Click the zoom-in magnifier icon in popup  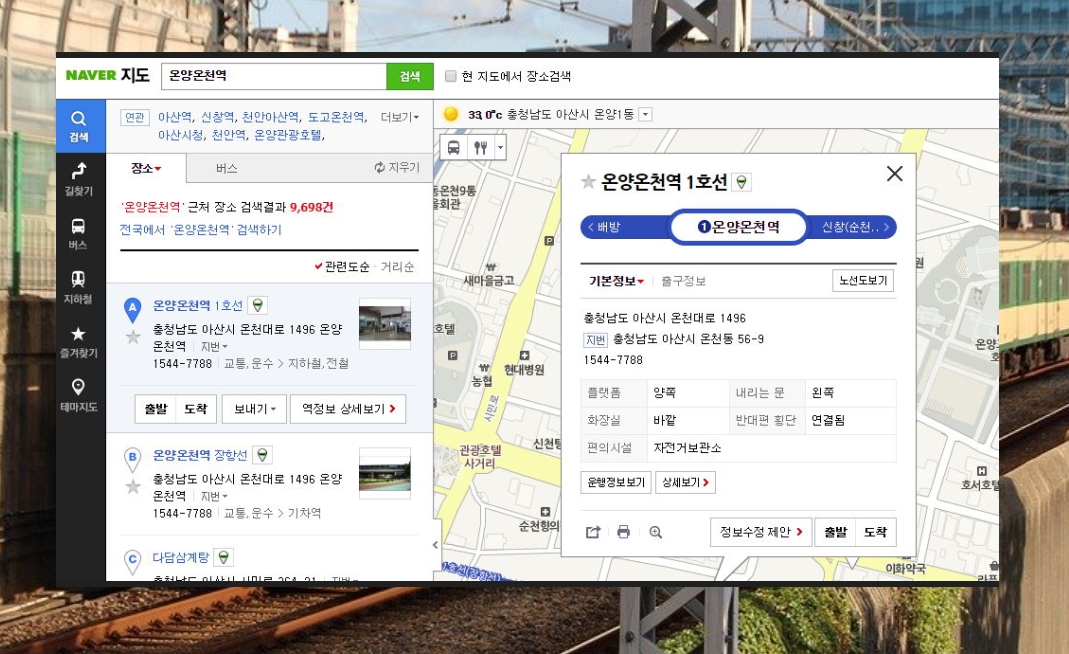pyautogui.click(x=656, y=532)
